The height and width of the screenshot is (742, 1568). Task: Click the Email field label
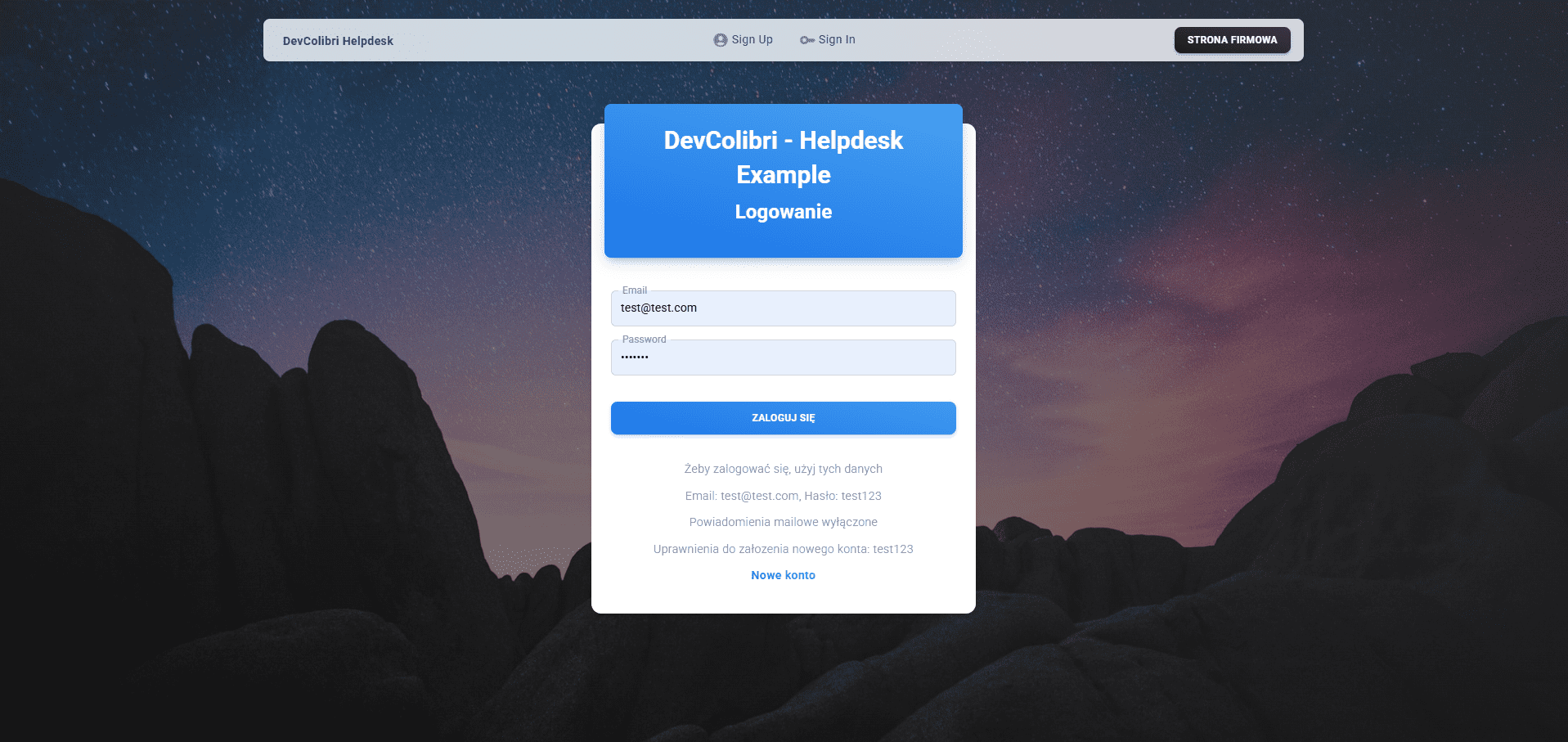tap(634, 290)
